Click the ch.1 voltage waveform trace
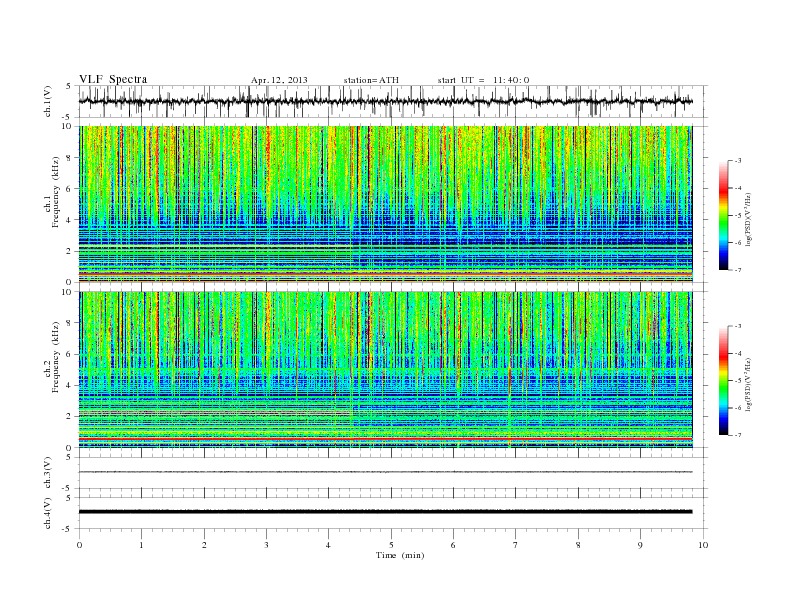 [385, 101]
